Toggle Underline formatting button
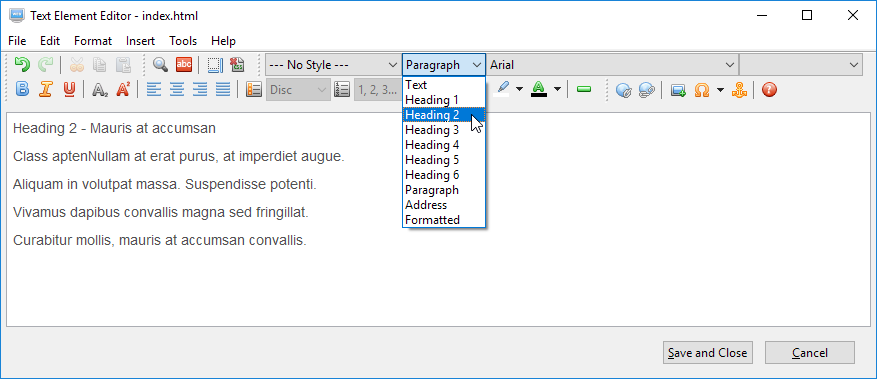The height and width of the screenshot is (379, 877). [69, 89]
